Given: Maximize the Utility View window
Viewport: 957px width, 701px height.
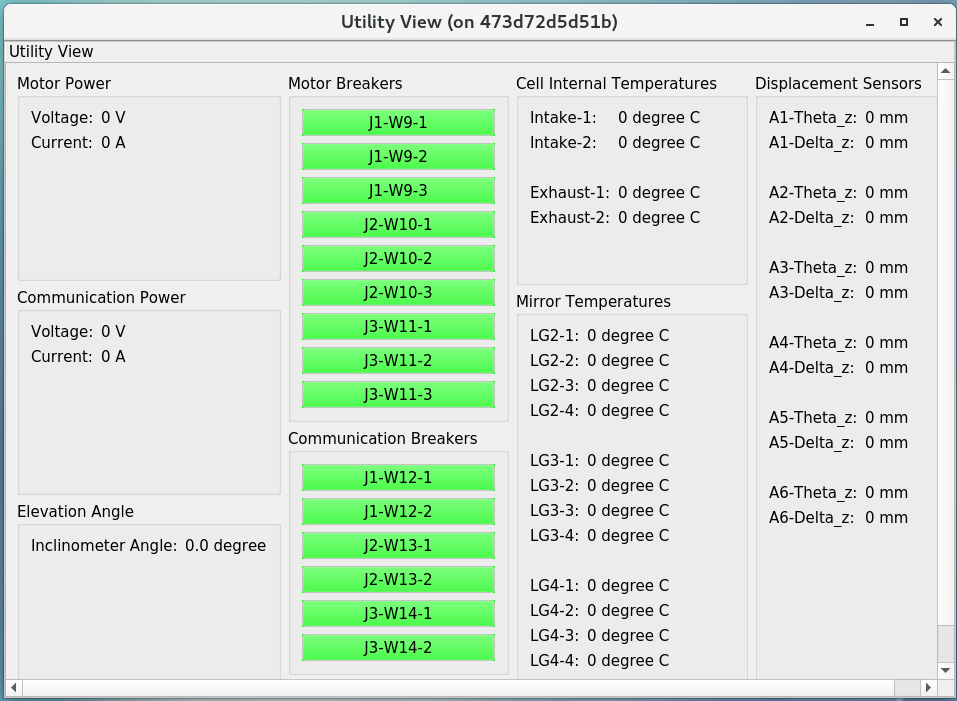Looking at the screenshot, I should pos(903,22).
